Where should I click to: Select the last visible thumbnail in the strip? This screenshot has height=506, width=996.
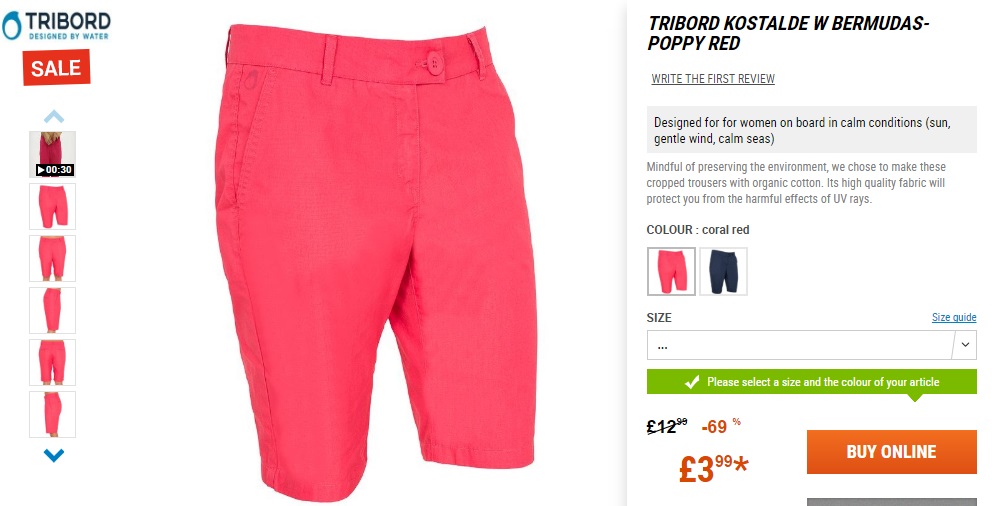tap(53, 415)
